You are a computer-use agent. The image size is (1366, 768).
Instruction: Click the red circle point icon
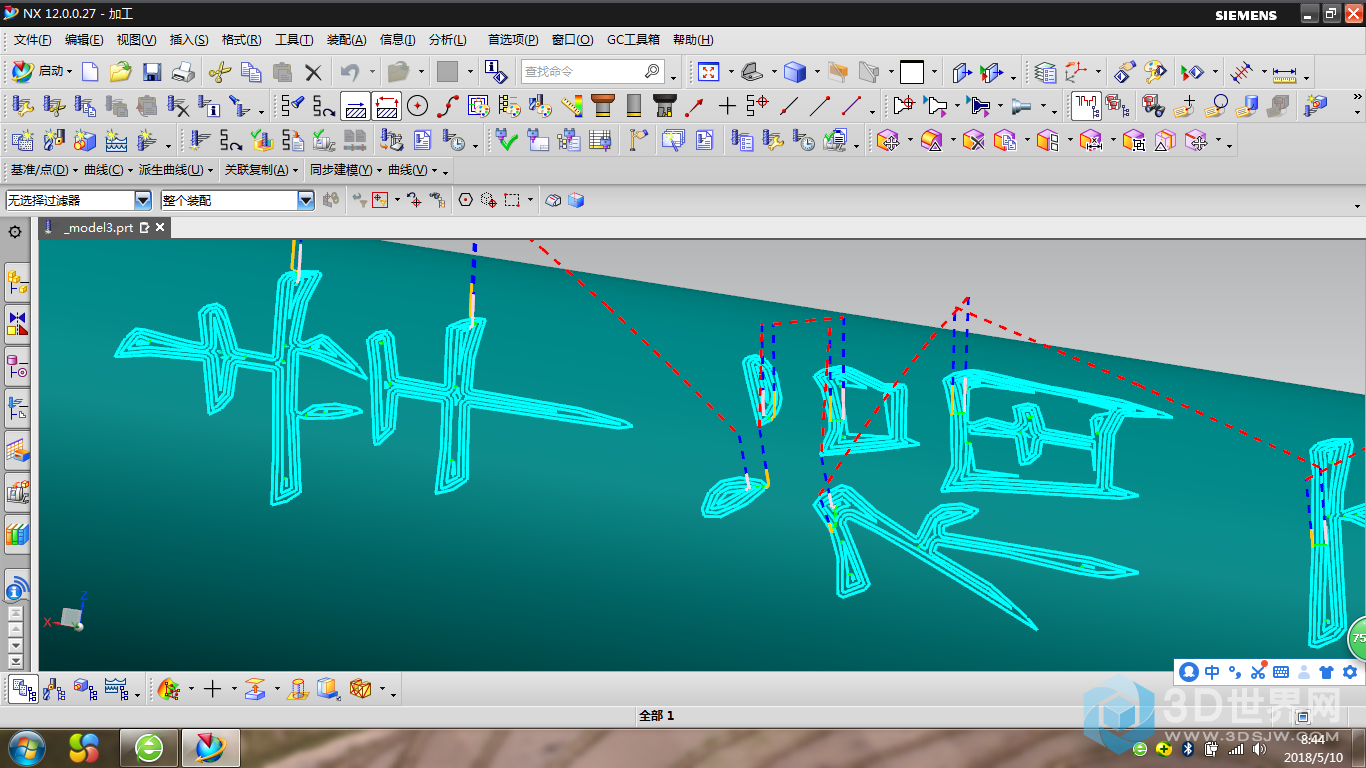pyautogui.click(x=417, y=105)
